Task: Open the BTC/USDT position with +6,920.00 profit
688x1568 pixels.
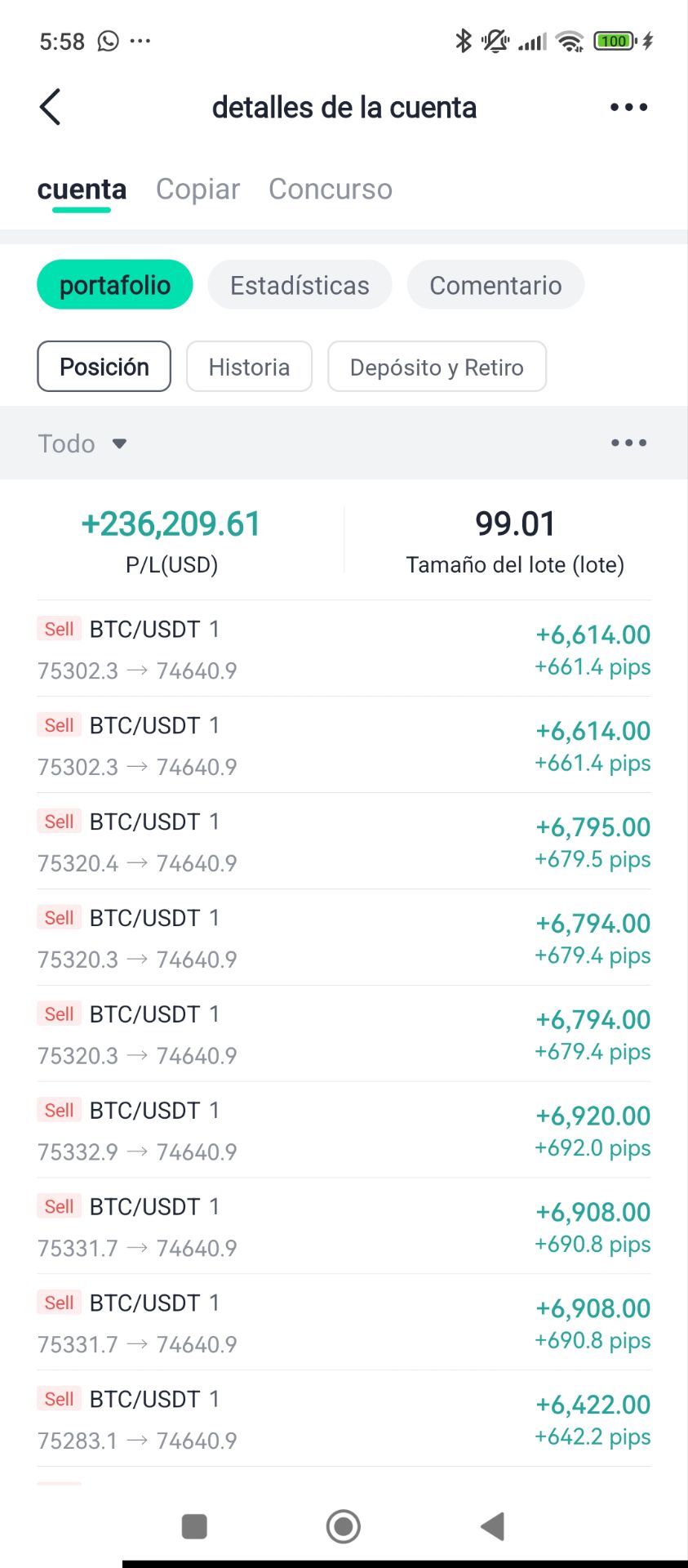Action: coord(344,1130)
